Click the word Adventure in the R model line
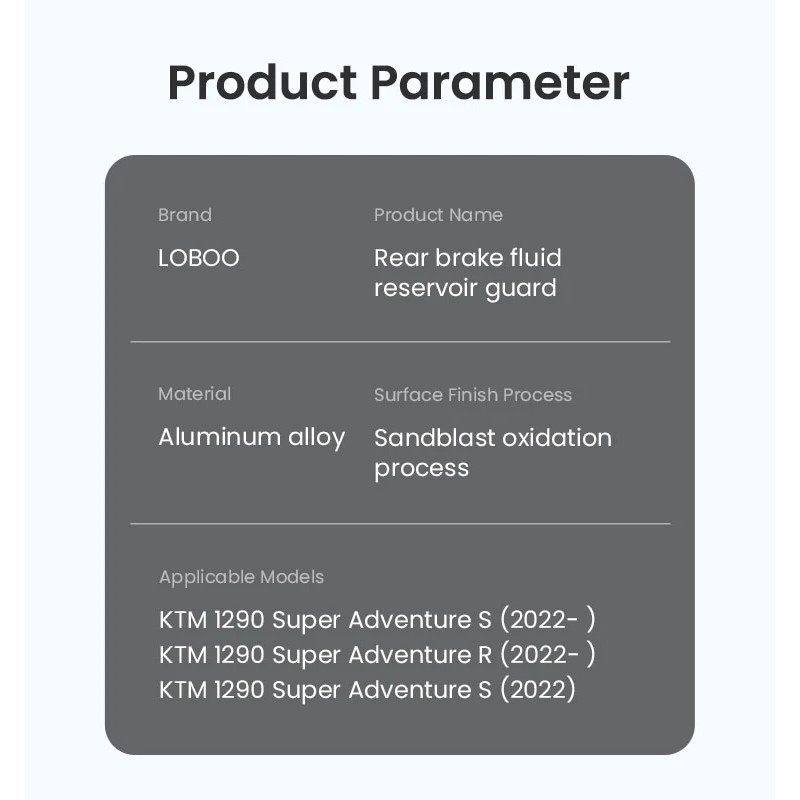Image resolution: width=800 pixels, height=800 pixels. [x=410, y=655]
